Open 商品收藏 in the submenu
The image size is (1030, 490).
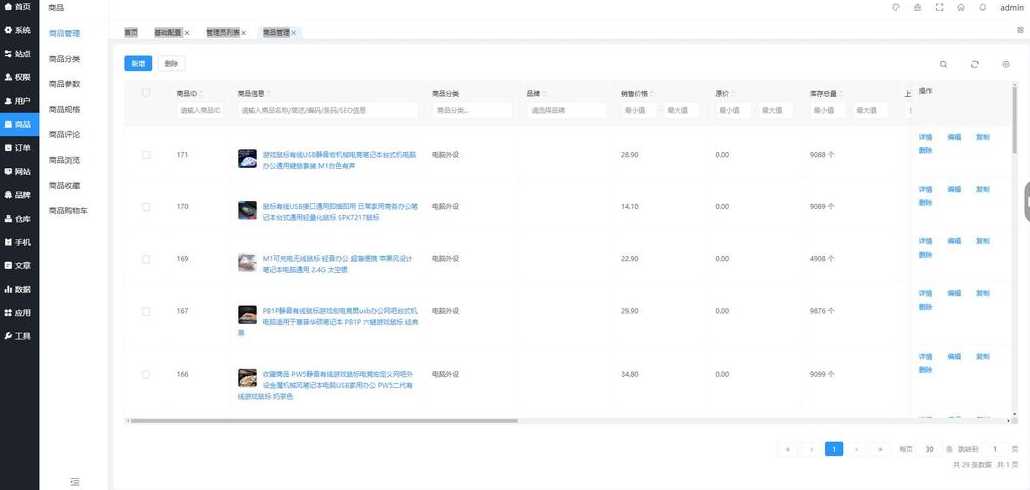click(64, 186)
